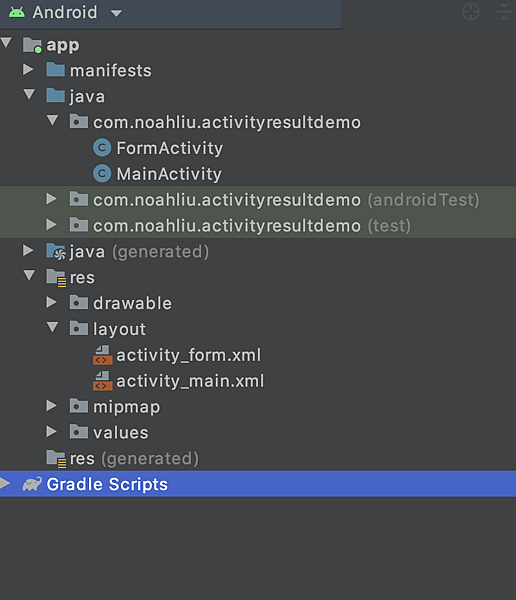The width and height of the screenshot is (516, 600).
Task: Click the activity_form.xml layout file icon
Action: (102, 355)
